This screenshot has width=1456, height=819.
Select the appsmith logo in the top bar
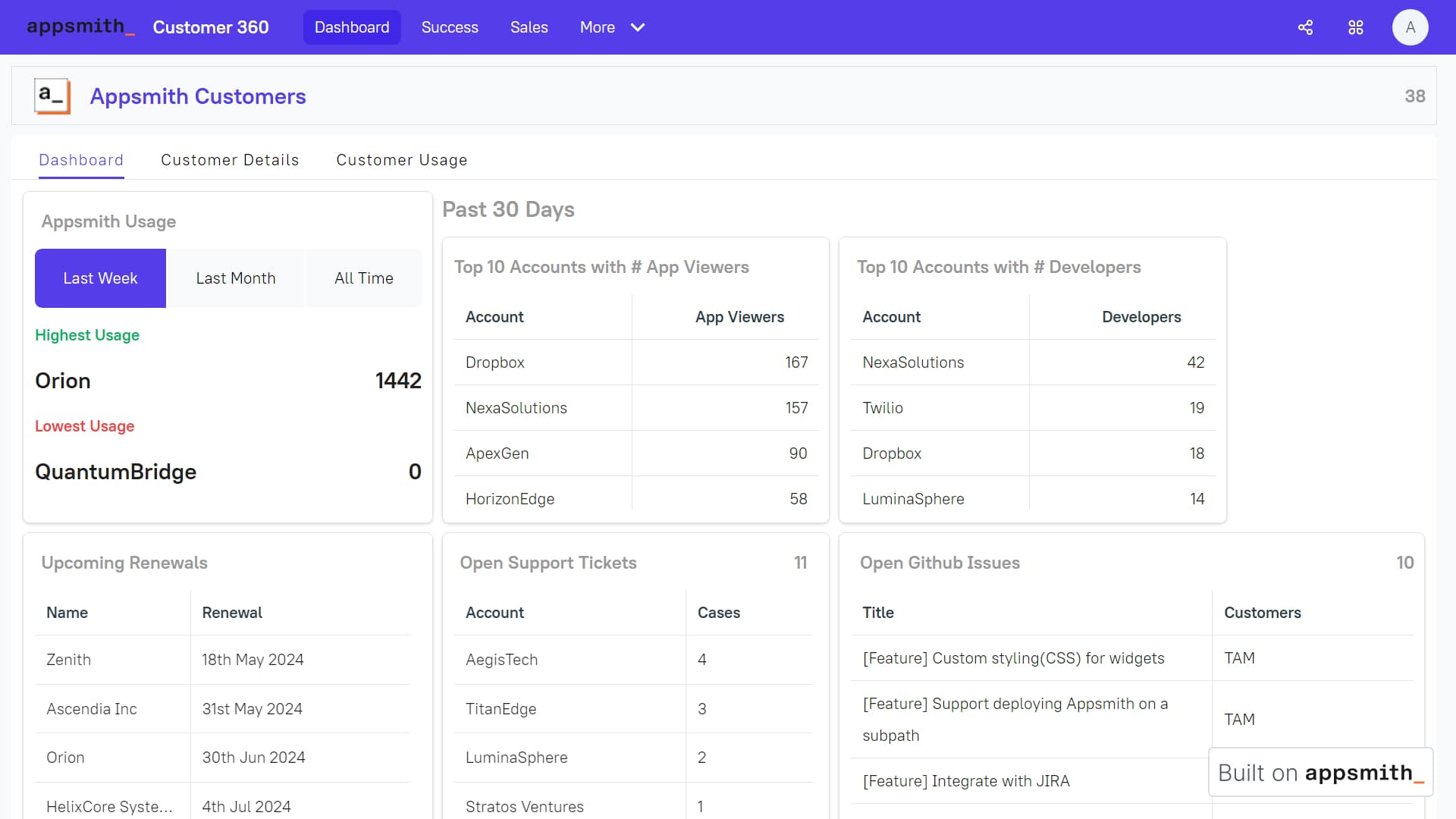[80, 27]
